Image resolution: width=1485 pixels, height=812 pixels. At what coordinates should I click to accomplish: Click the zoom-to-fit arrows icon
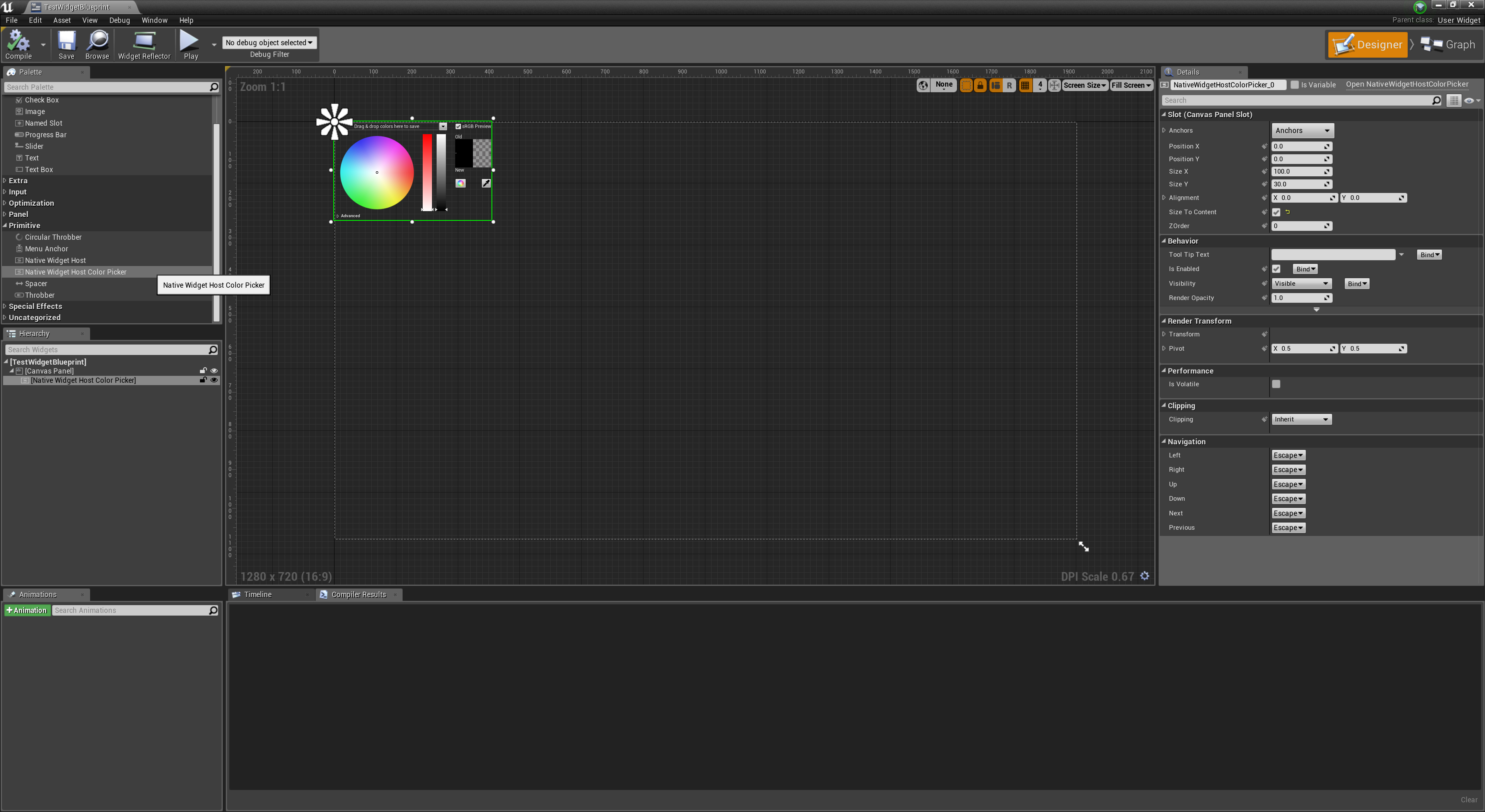1054,85
